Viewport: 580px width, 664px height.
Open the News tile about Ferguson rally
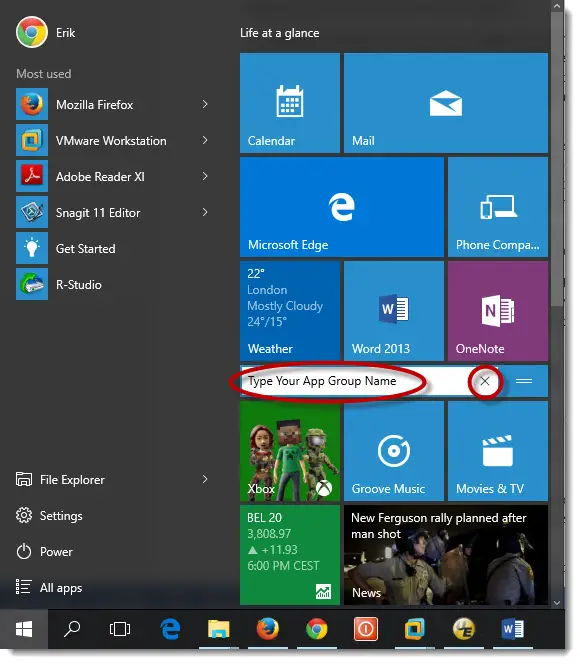pos(446,555)
